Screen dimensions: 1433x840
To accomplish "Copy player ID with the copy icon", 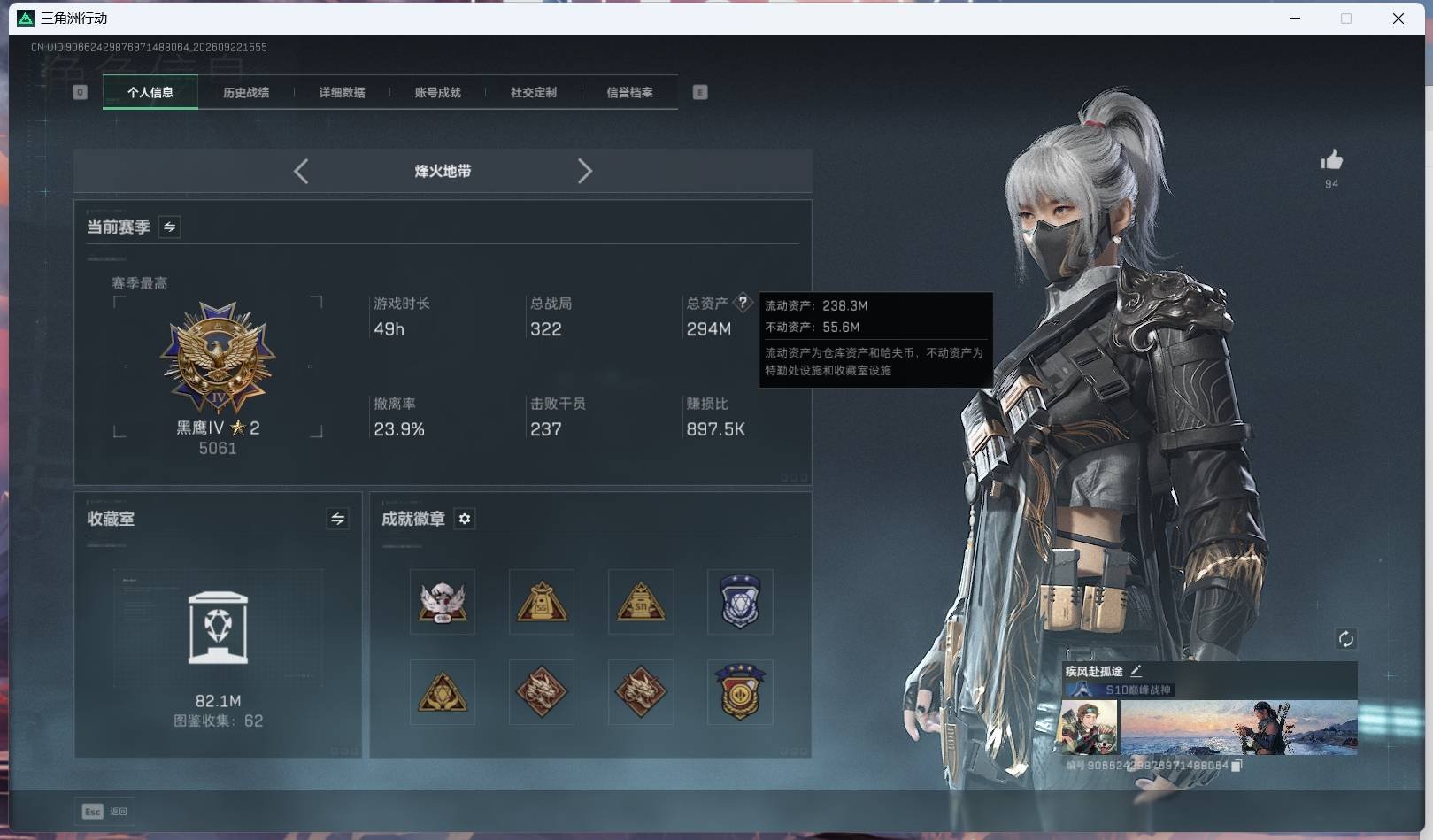I will coord(1237,766).
